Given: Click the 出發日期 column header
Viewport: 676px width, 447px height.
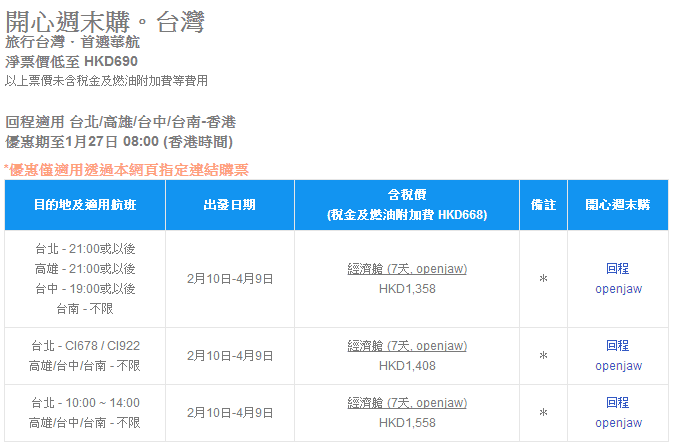Looking at the screenshot, I should pyautogui.click(x=229, y=205).
